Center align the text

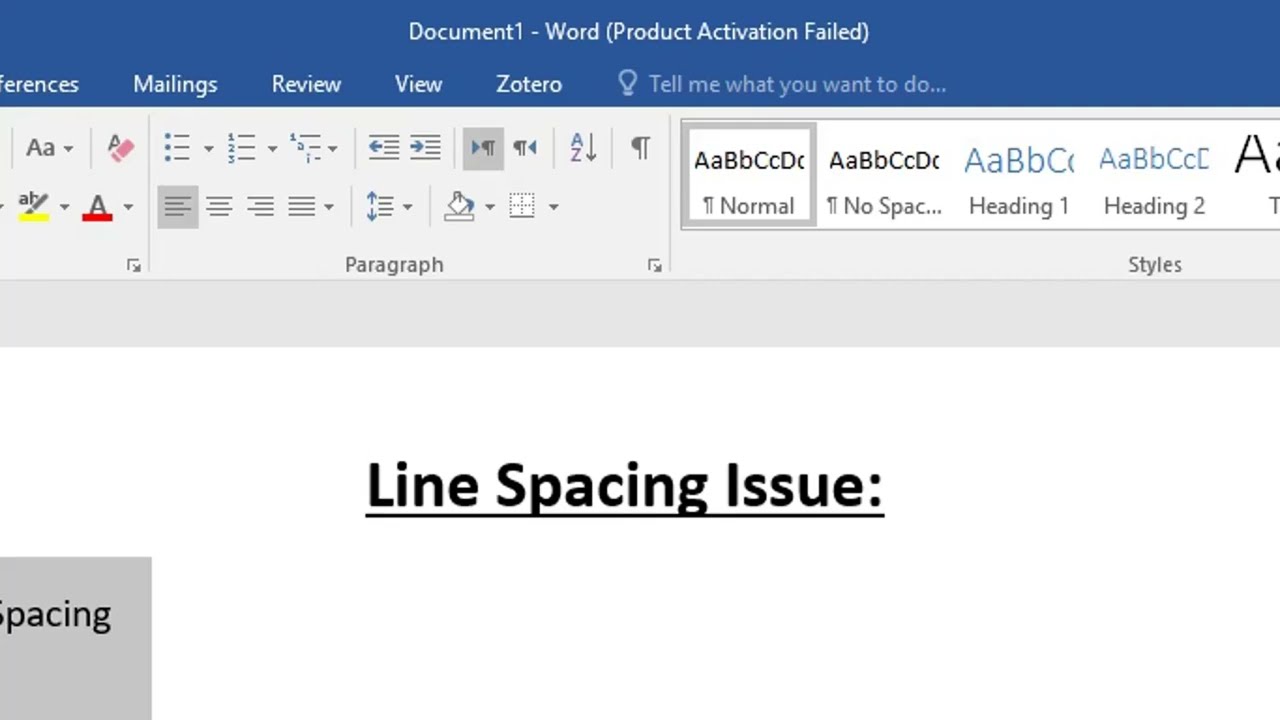pos(219,207)
